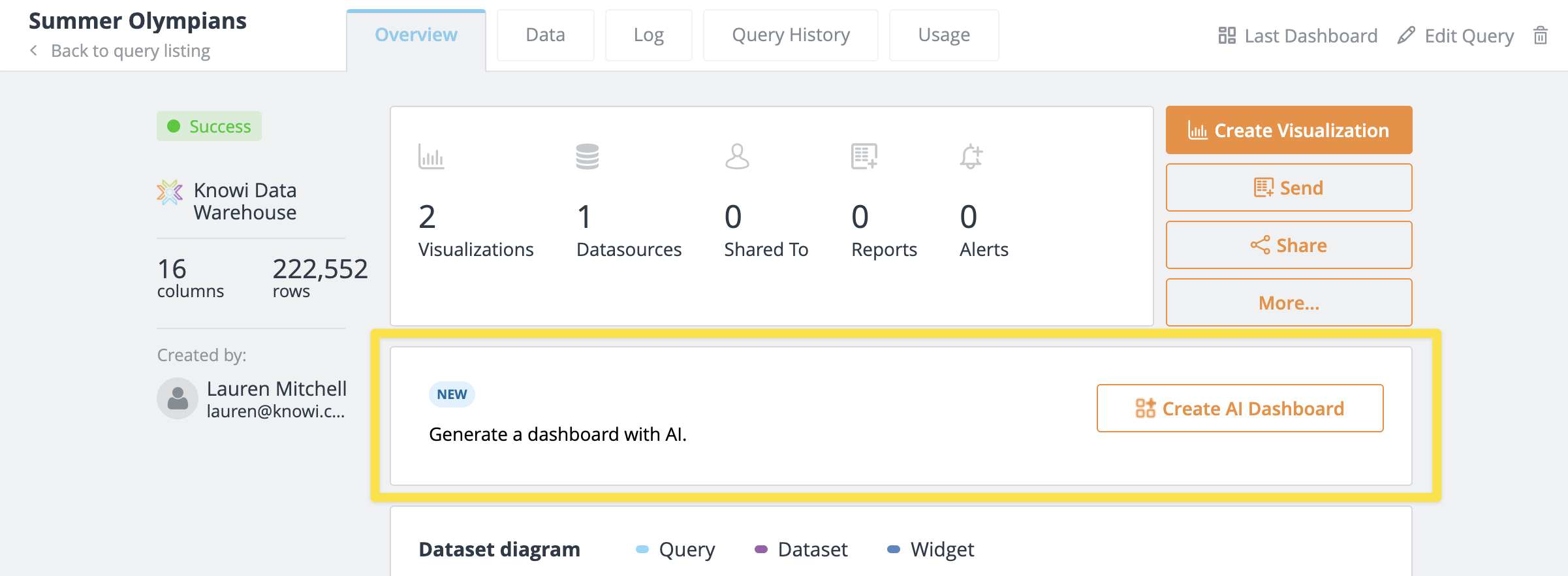This screenshot has height=576, width=1568.
Task: Click the trash delete icon
Action: pos(1540,35)
